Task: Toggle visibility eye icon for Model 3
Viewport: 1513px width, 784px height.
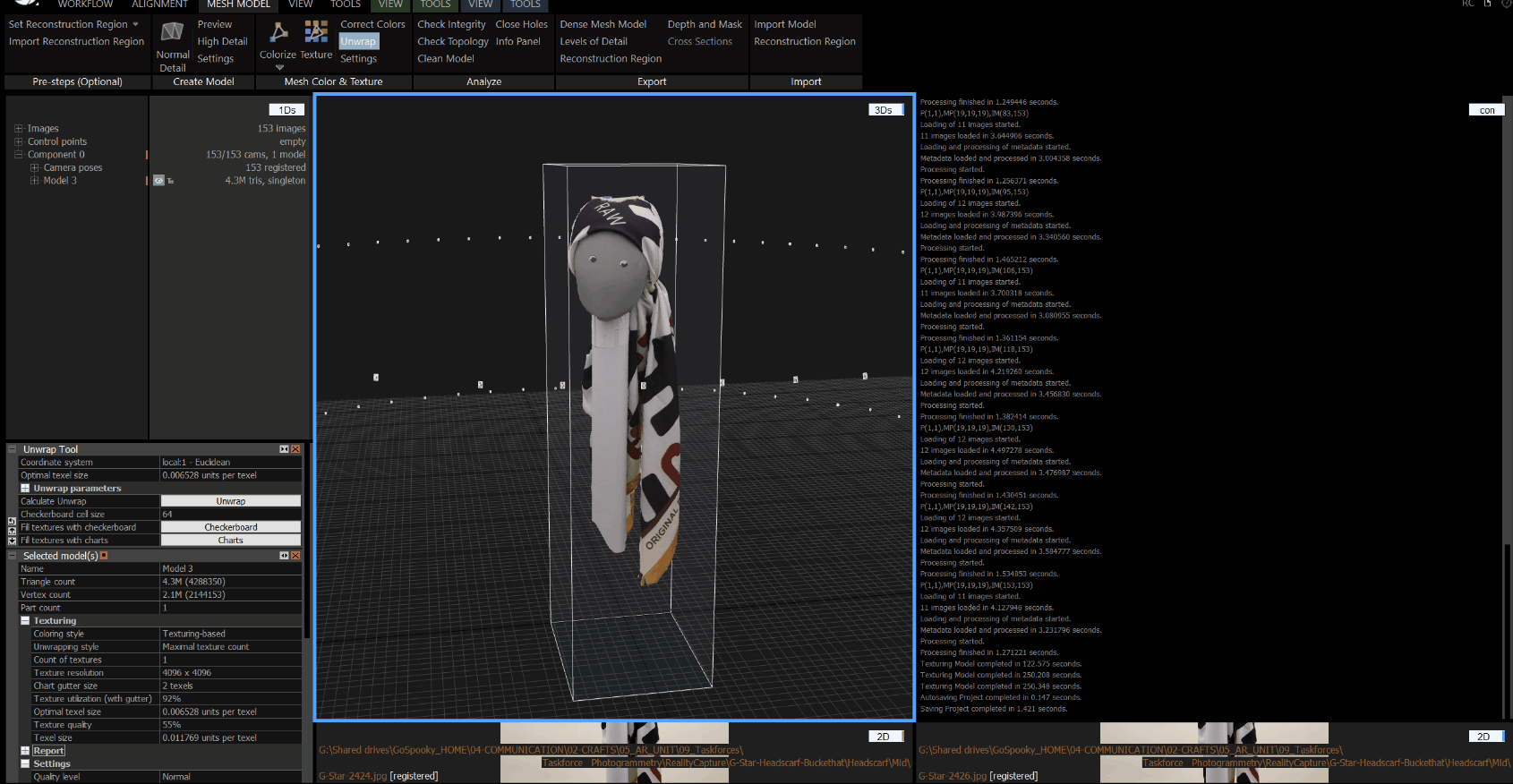Action: tap(158, 181)
